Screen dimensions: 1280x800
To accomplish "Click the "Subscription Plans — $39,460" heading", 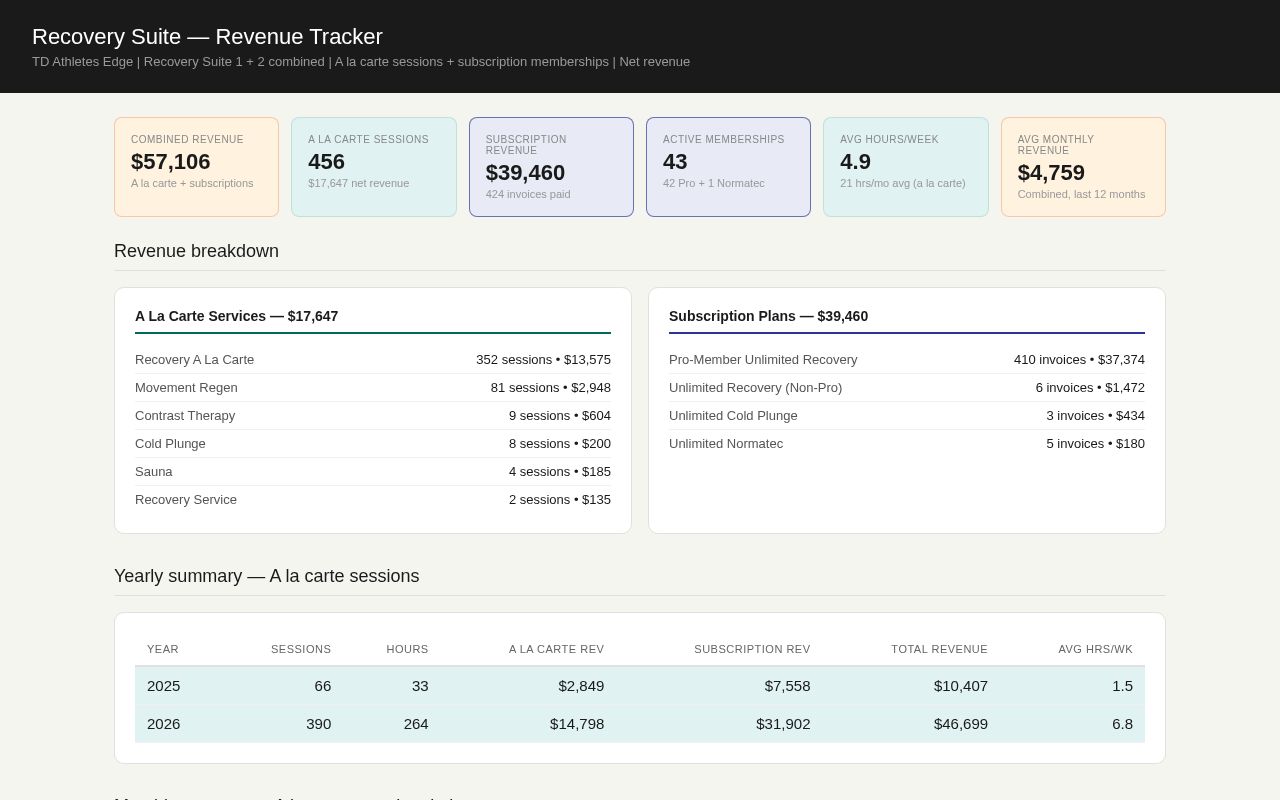I will (x=768, y=316).
